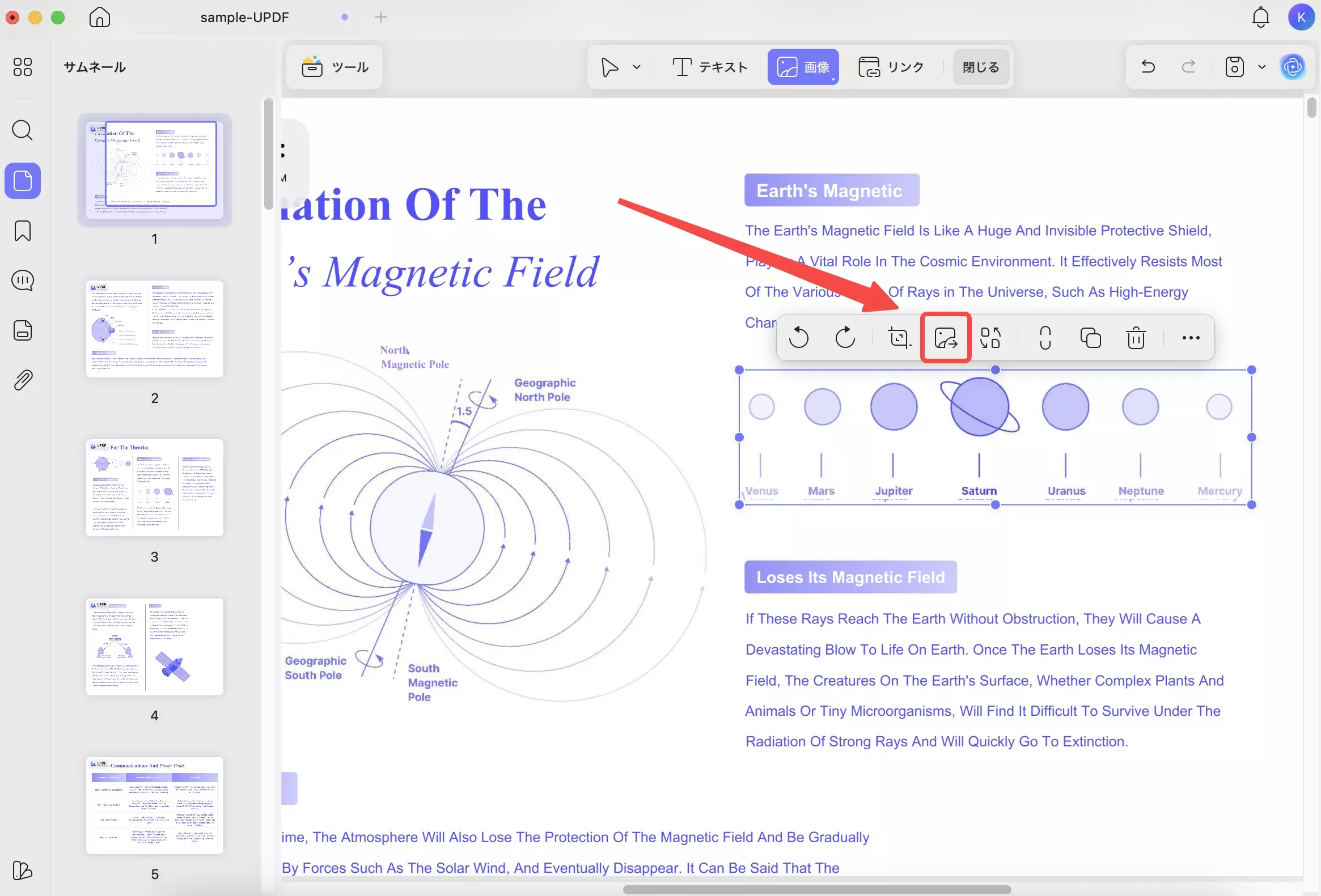
Task: Switch to the リンク edit tab
Action: pos(891,67)
